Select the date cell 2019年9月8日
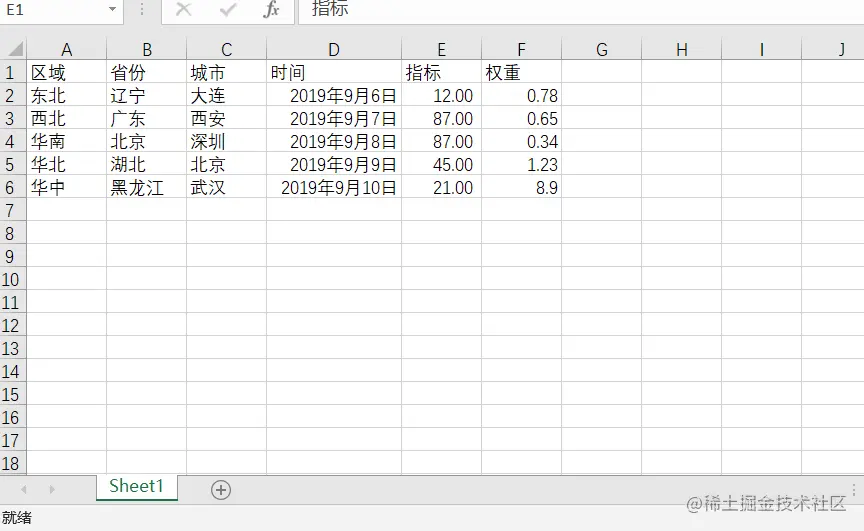 point(334,142)
